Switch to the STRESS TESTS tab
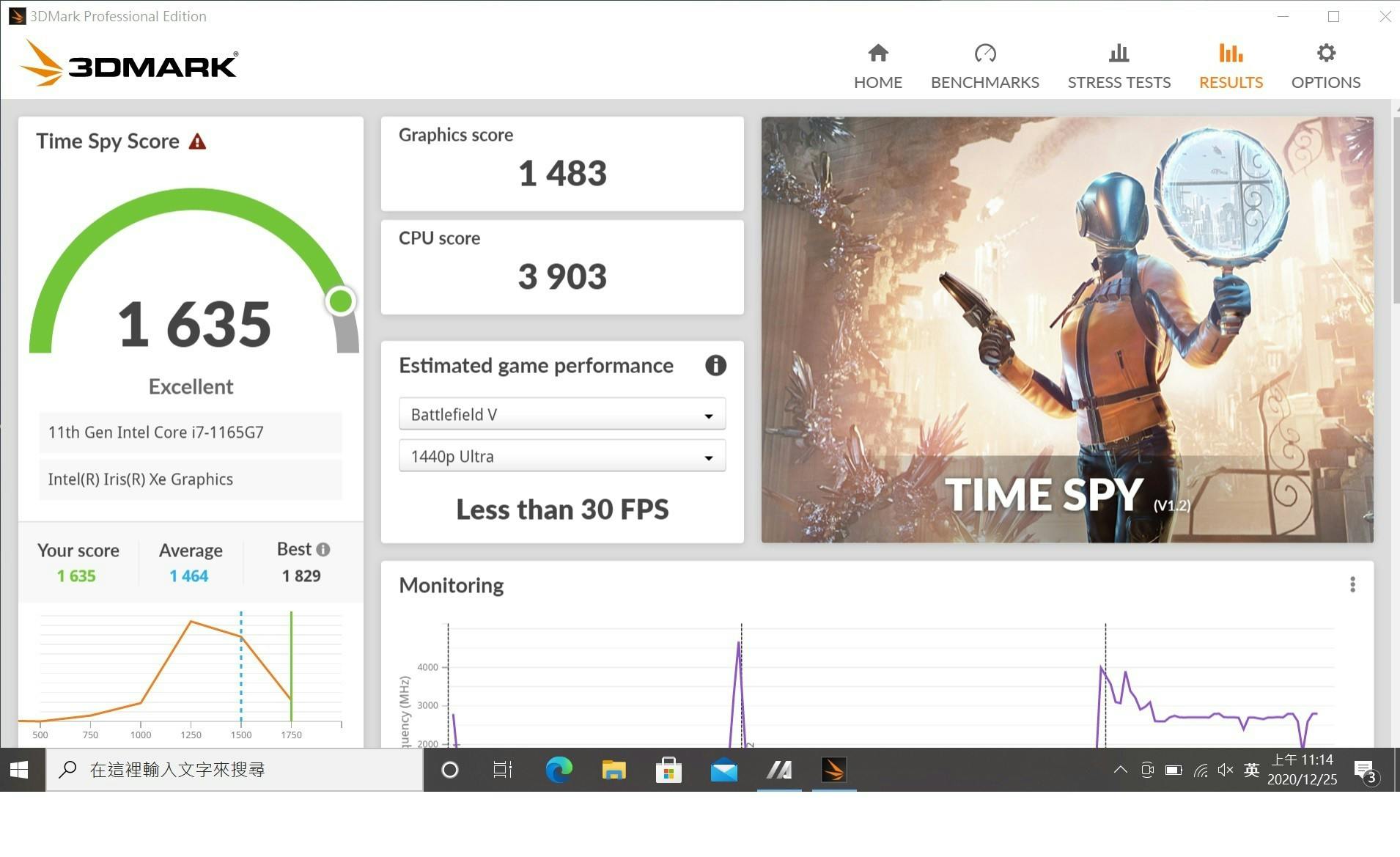This screenshot has height=857, width=1400. pyautogui.click(x=1119, y=66)
